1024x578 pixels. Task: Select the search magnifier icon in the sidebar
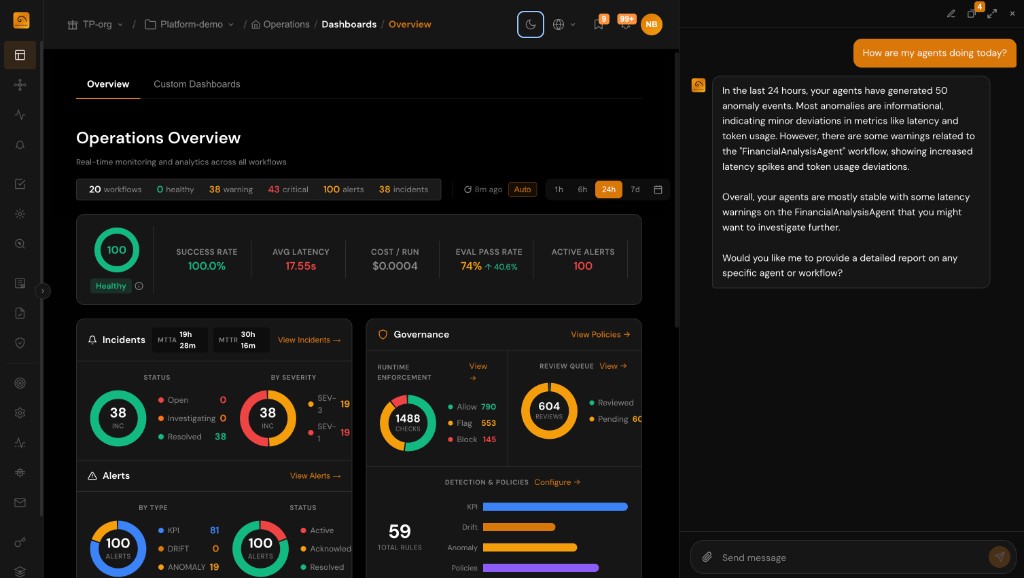click(20, 243)
